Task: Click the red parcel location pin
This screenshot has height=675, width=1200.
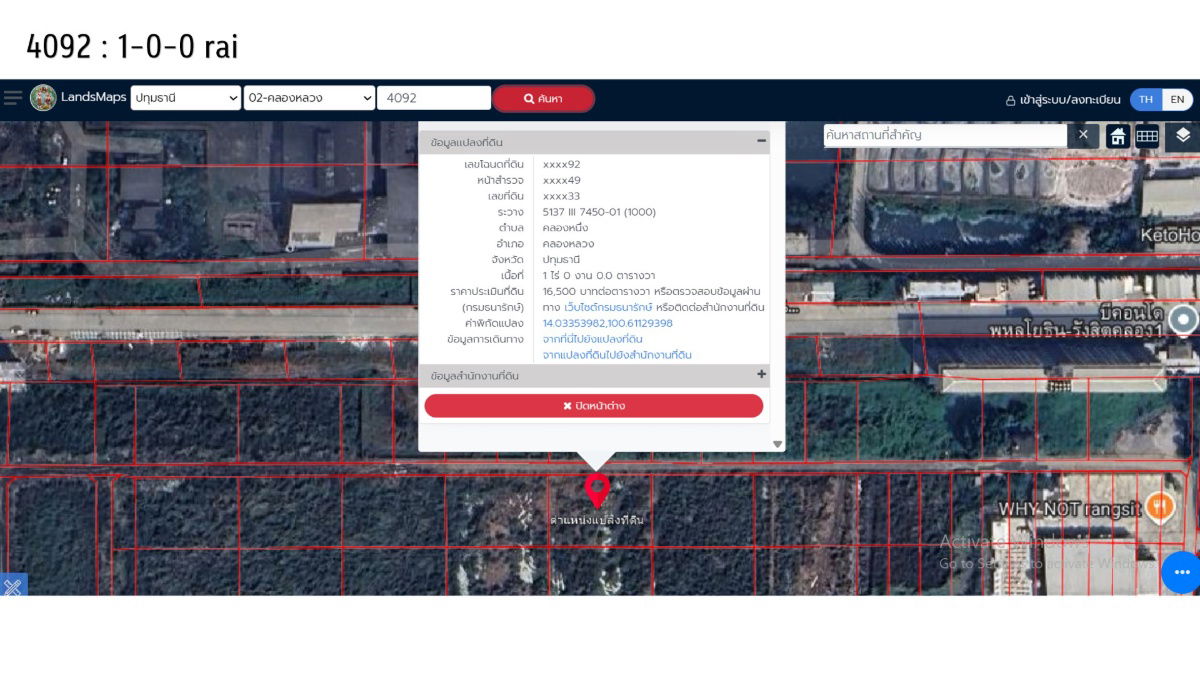Action: point(597,490)
